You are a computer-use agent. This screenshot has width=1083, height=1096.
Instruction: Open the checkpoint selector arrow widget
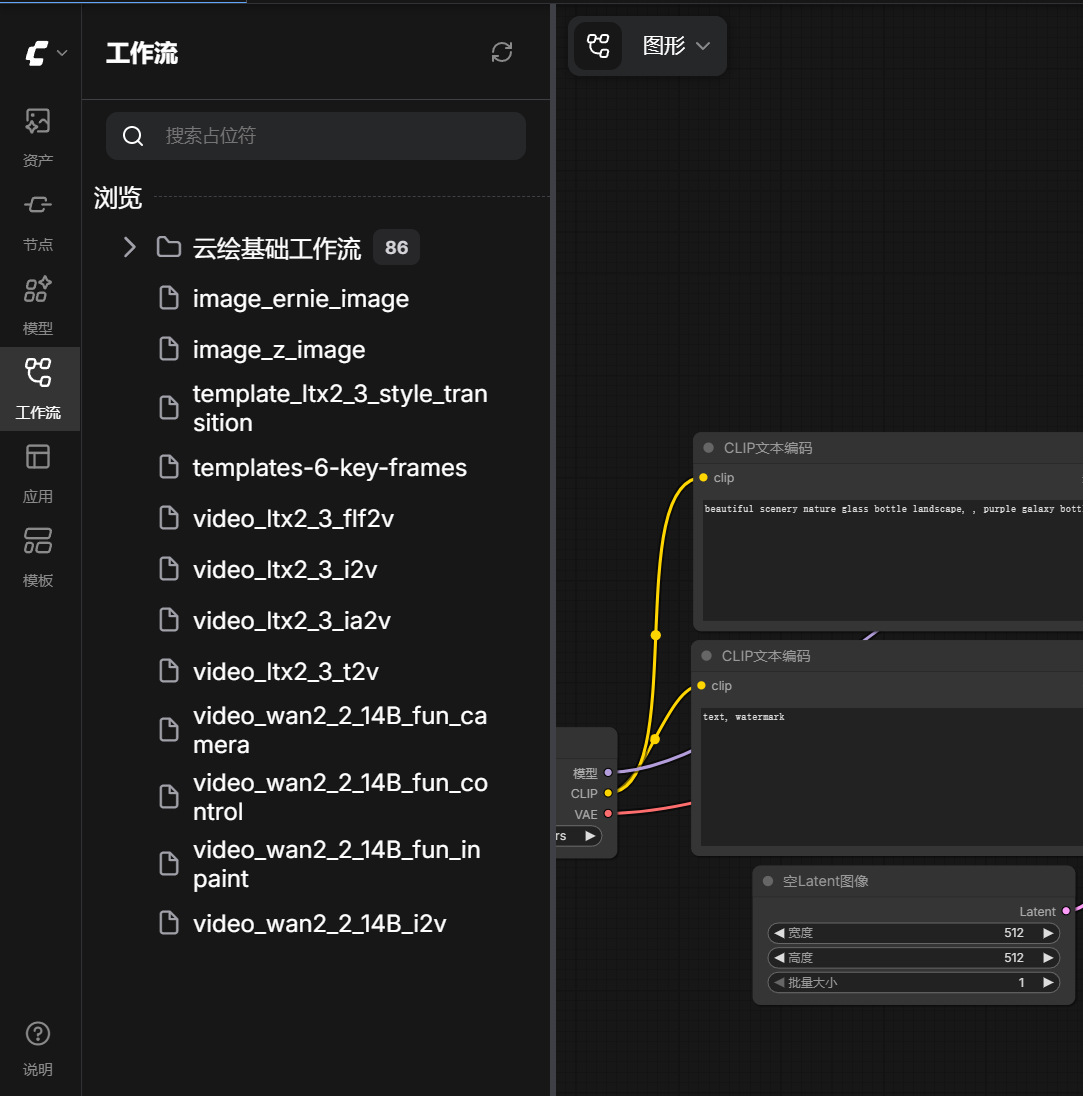click(x=590, y=835)
